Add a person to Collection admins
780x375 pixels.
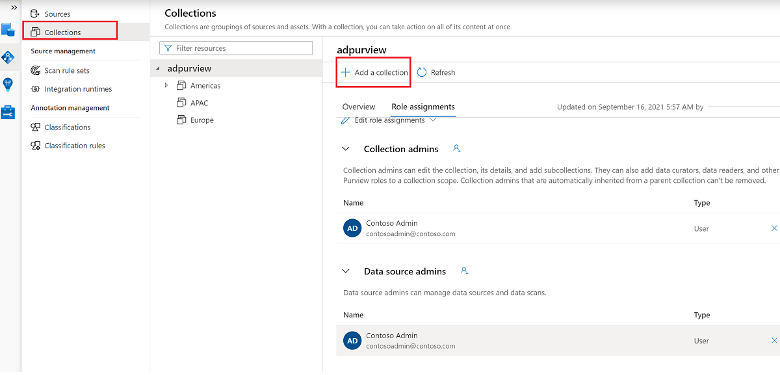457,148
